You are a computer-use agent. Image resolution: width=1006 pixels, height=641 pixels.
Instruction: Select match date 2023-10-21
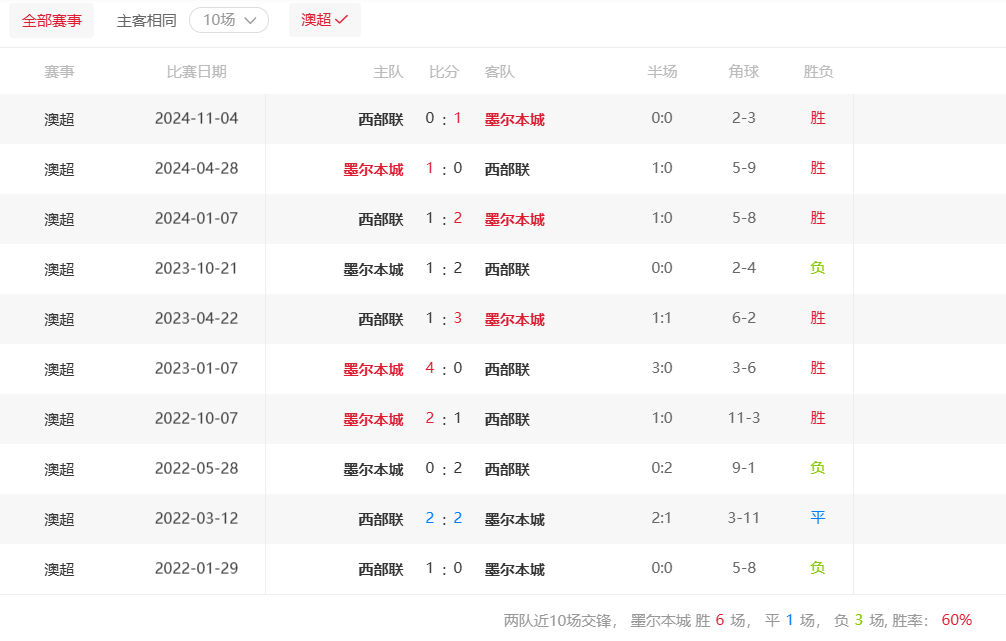(x=196, y=269)
